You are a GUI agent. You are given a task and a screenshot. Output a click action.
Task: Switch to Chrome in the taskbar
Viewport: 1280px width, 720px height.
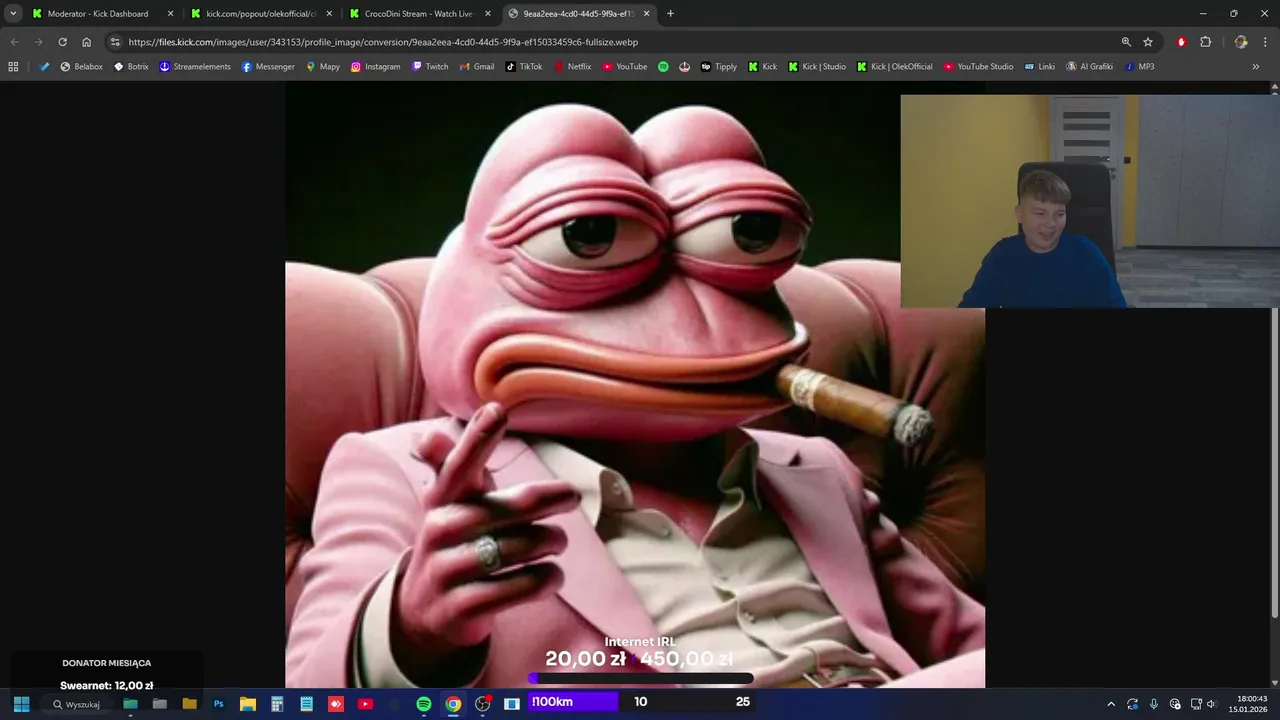pyautogui.click(x=453, y=703)
